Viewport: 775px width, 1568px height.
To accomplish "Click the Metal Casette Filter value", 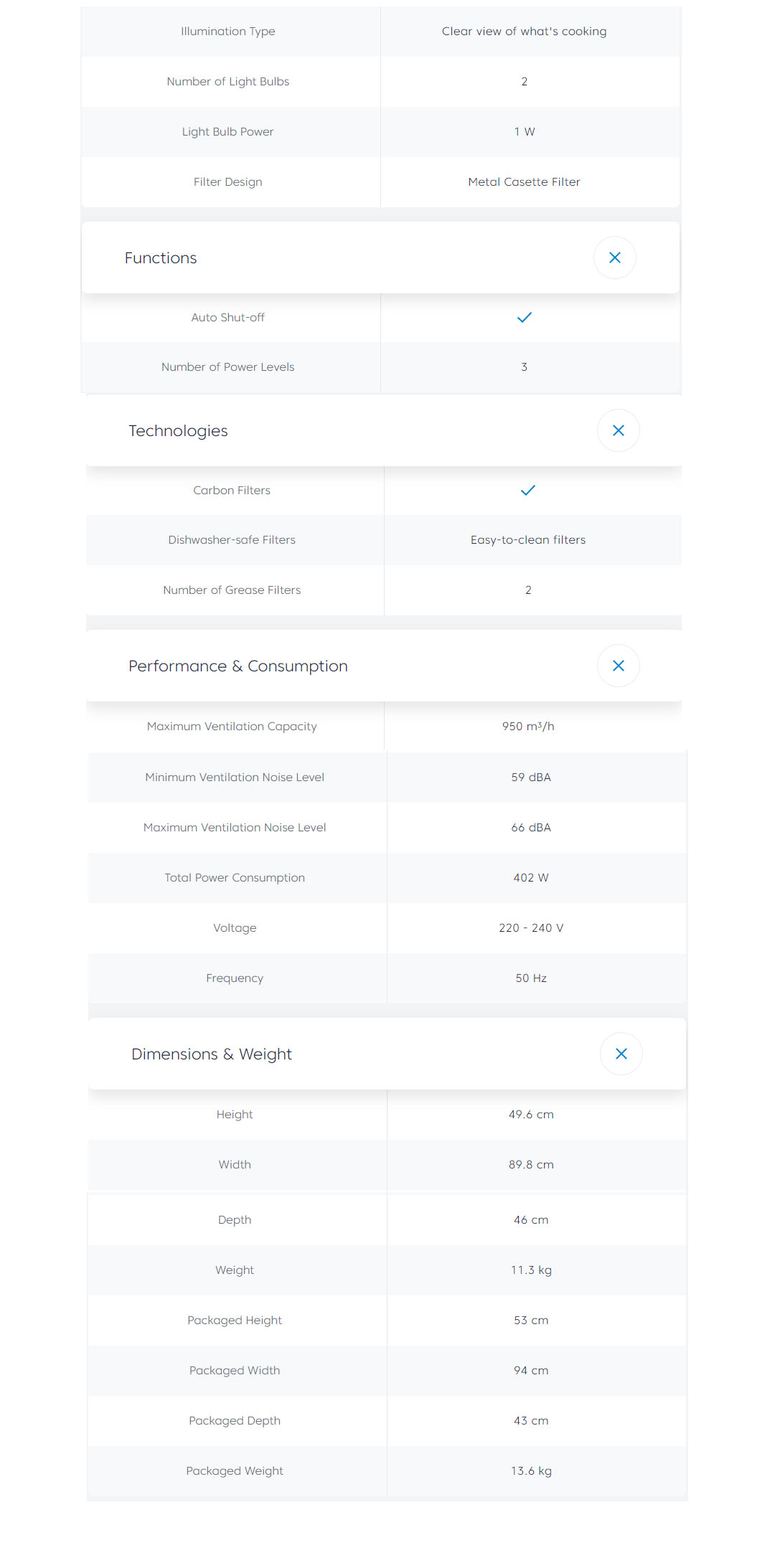I will (524, 182).
